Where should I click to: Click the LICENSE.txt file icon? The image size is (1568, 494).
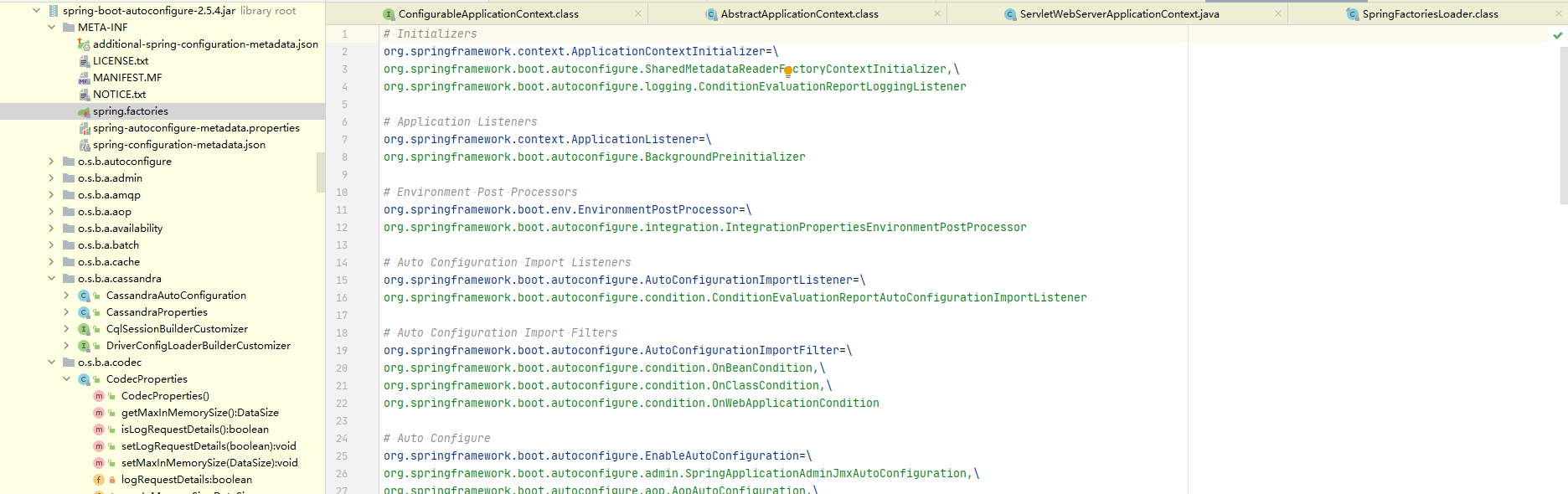(84, 61)
